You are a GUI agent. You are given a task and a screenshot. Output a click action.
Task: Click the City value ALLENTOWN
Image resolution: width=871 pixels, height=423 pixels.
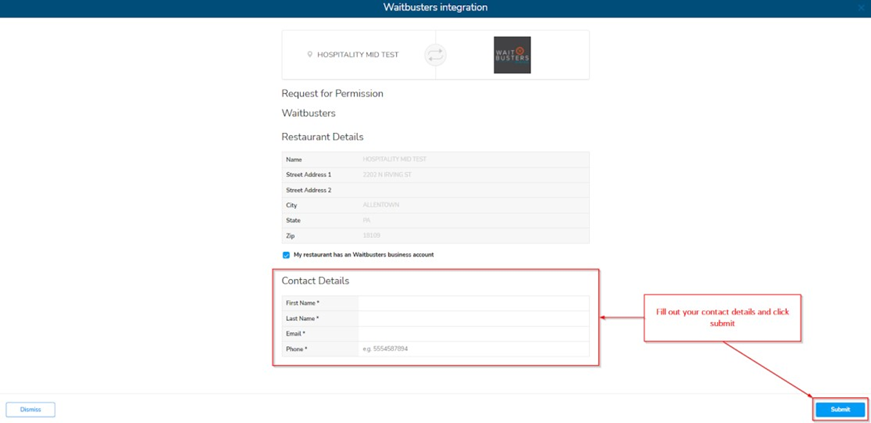click(381, 205)
